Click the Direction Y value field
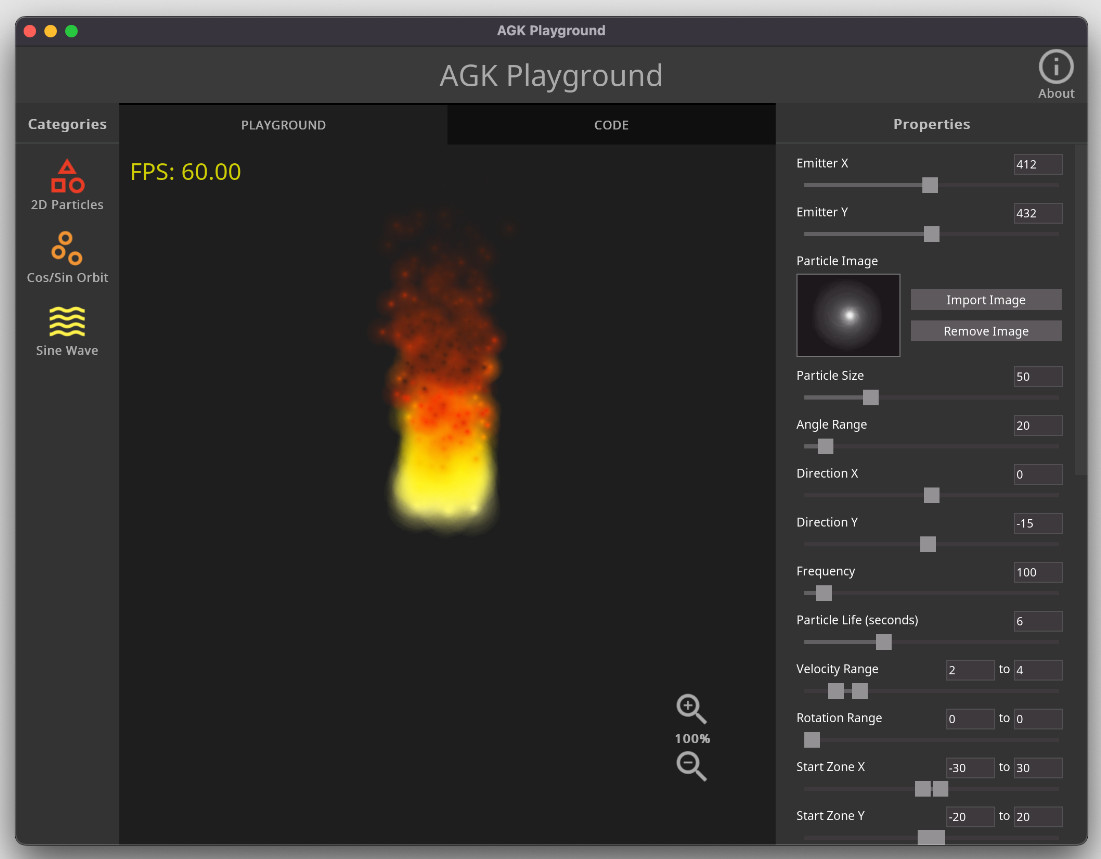Viewport: 1101px width, 859px height. pyautogui.click(x=1037, y=523)
